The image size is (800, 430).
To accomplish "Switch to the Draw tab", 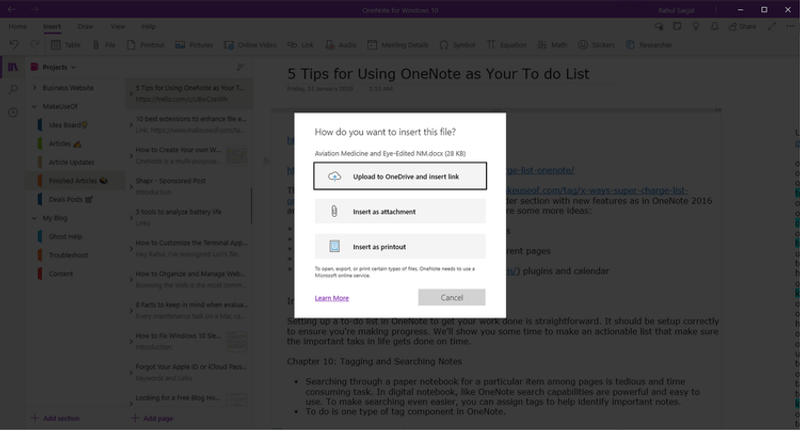I will 85,26.
